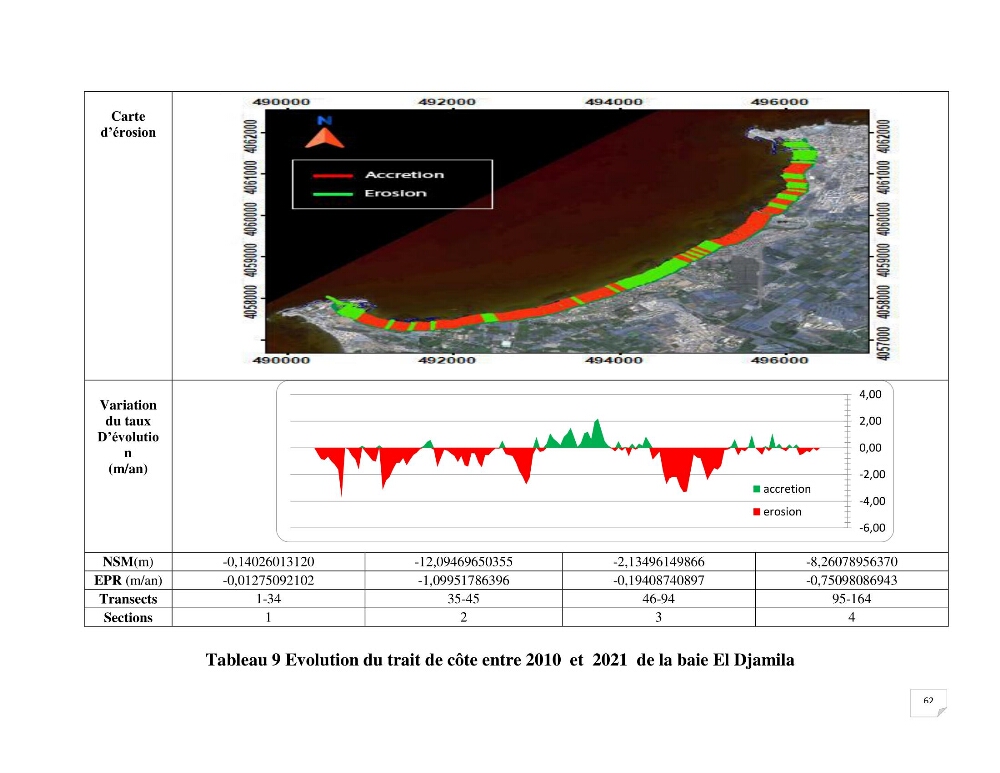The image size is (1000, 773).
Task: Click the Transects 46-94 cell
Action: click(659, 599)
